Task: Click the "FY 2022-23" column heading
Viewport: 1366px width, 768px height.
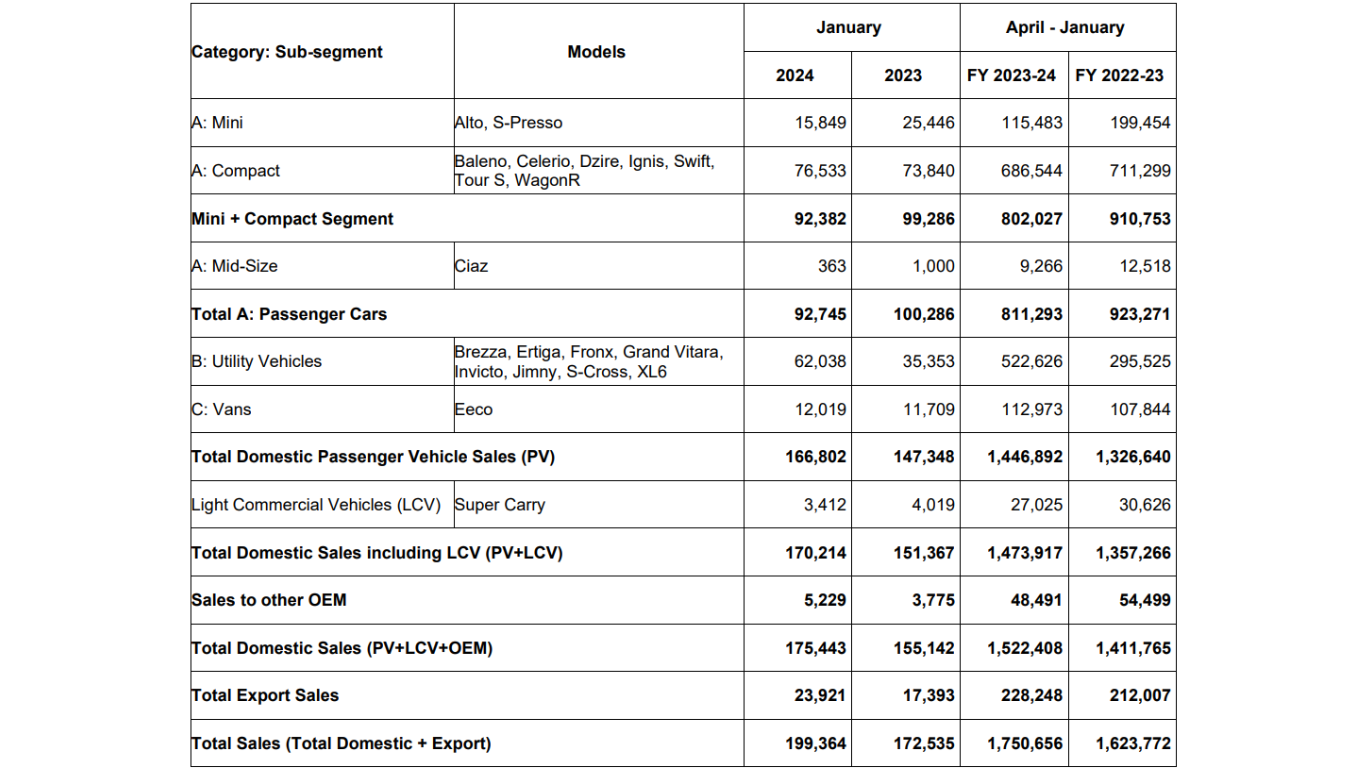Action: coord(1120,75)
